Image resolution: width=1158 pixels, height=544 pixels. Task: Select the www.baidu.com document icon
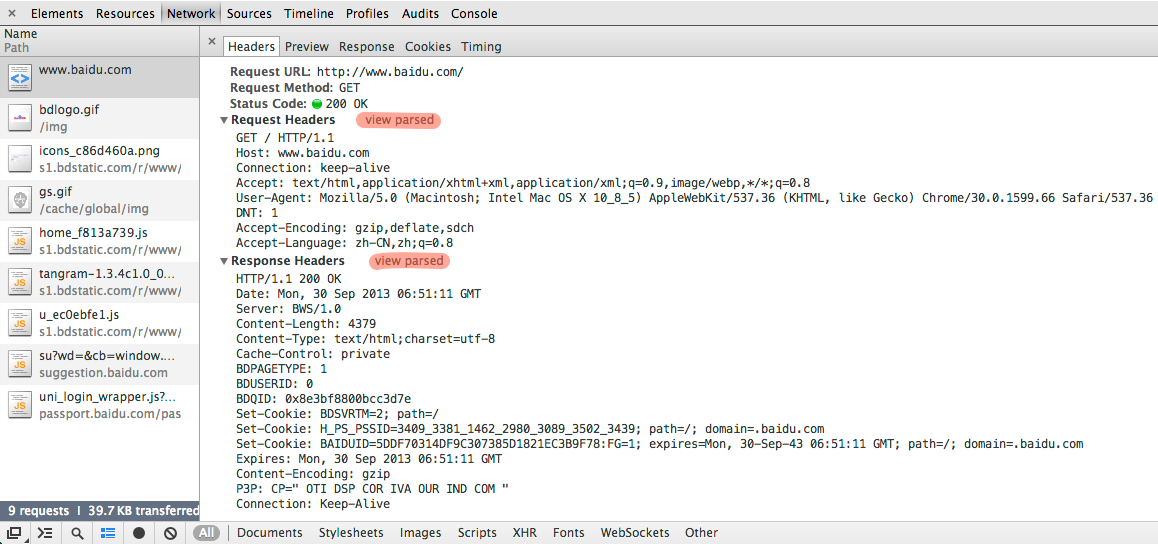tap(20, 77)
